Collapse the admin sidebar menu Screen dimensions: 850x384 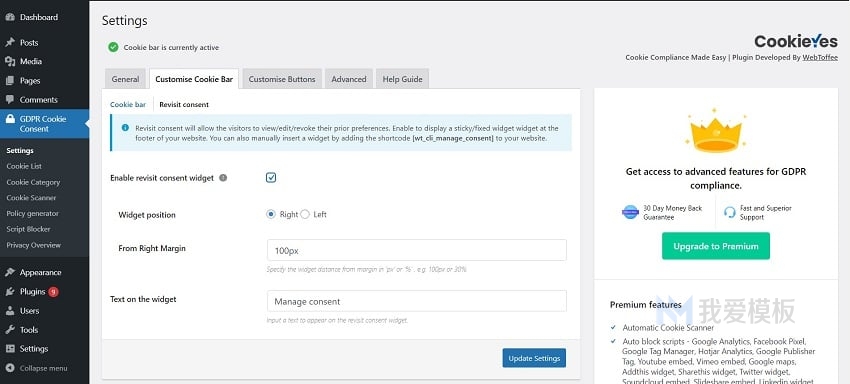(37, 368)
